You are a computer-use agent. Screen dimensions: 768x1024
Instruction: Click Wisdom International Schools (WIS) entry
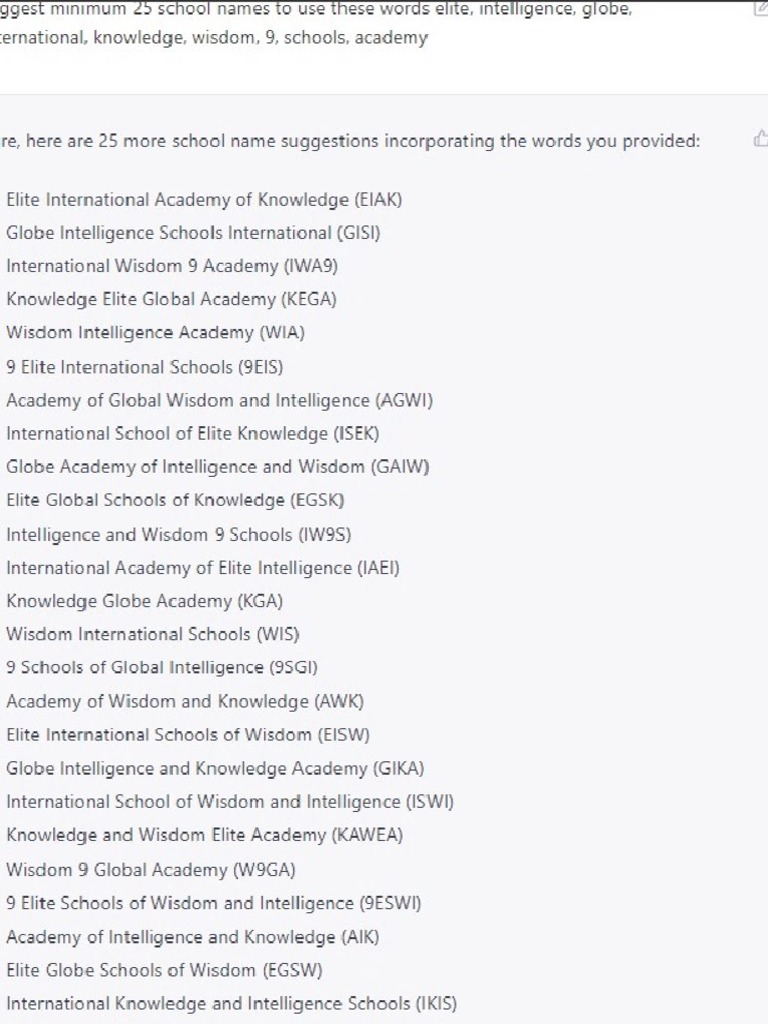(x=152, y=634)
